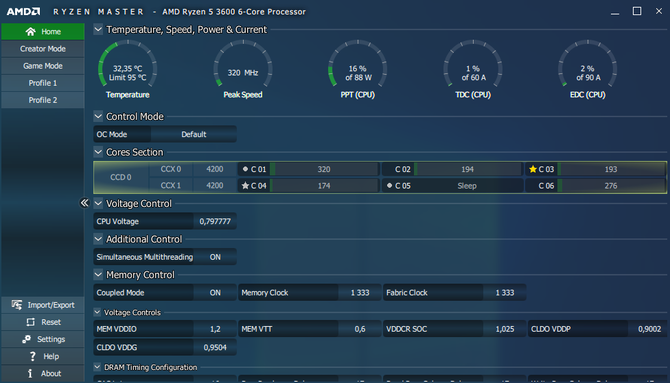Click the Help question mark icon
Viewport: 670px width, 383px height.
click(32, 356)
